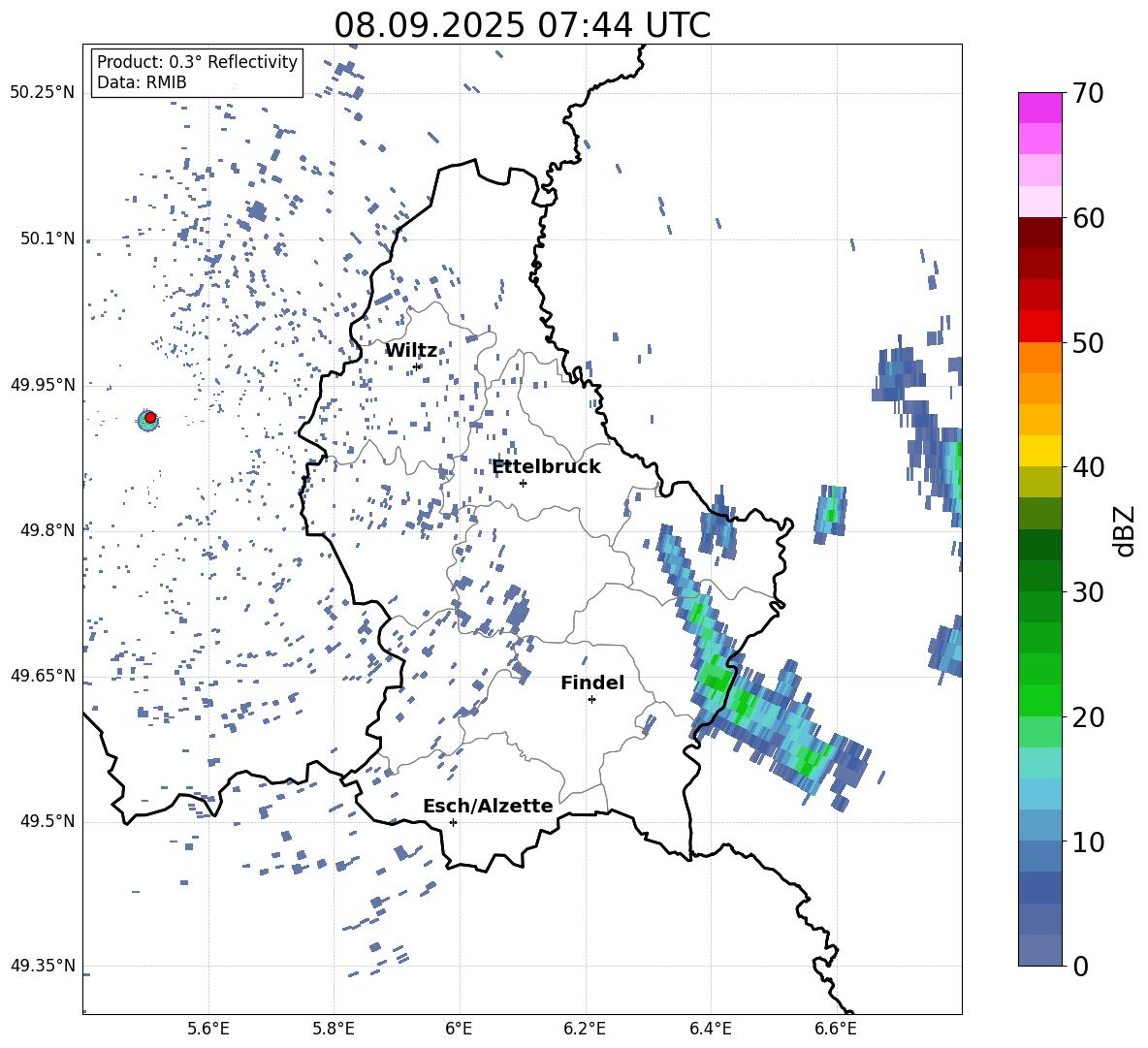The width and height of the screenshot is (1148, 1048).
Task: Click the bright red 50 dBZ colorbar segment
Action: (1039, 327)
